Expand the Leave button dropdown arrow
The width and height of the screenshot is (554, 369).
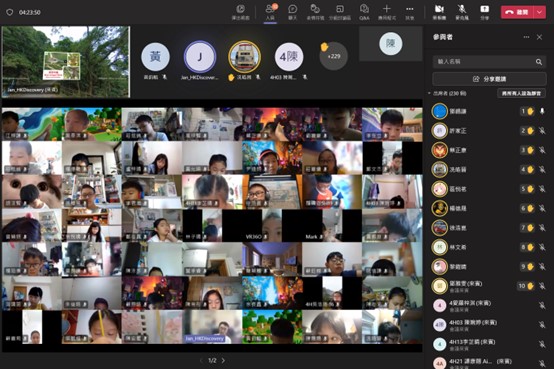pos(540,12)
